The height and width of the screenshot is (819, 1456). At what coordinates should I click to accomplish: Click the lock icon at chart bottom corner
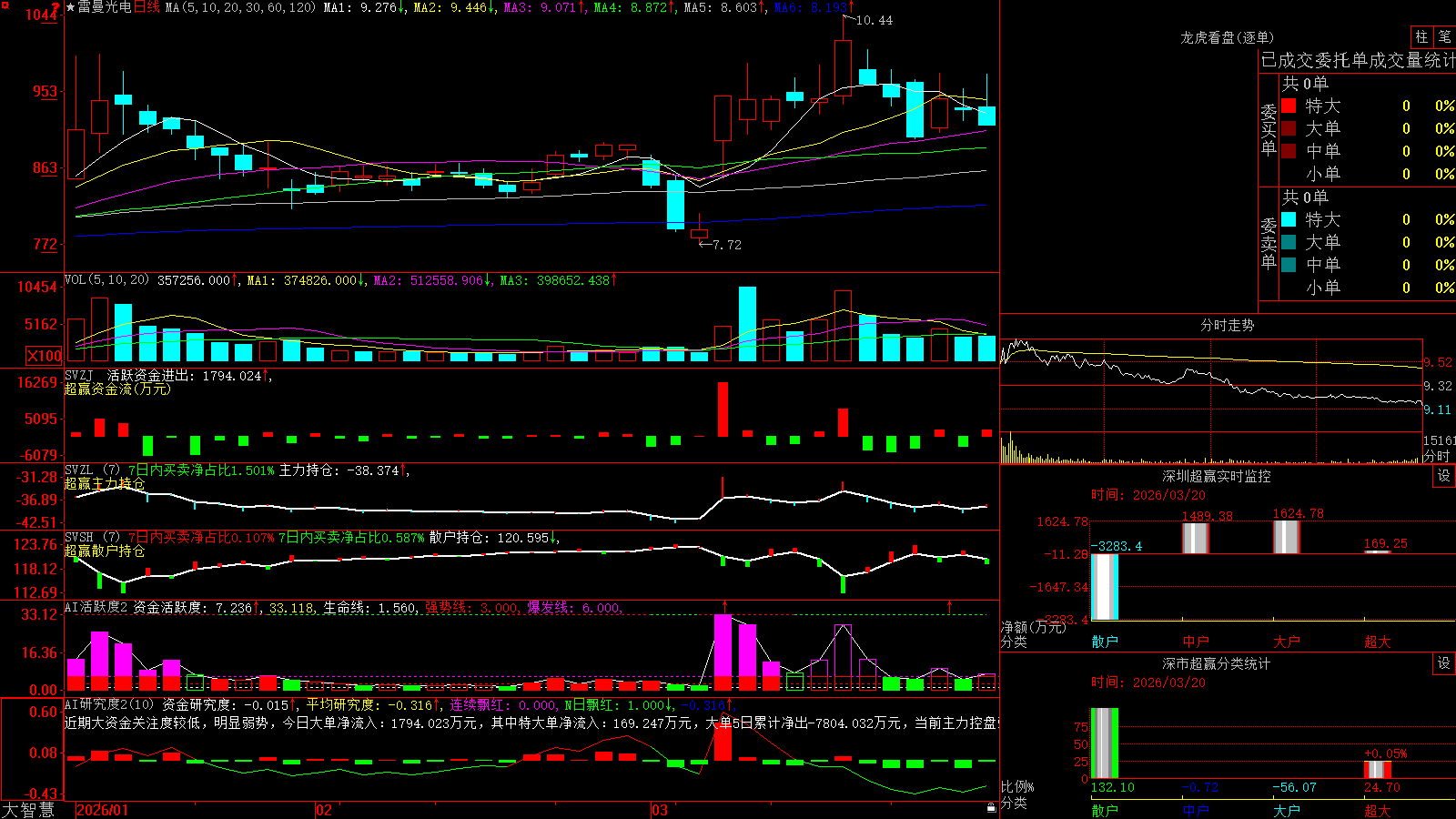[992, 807]
